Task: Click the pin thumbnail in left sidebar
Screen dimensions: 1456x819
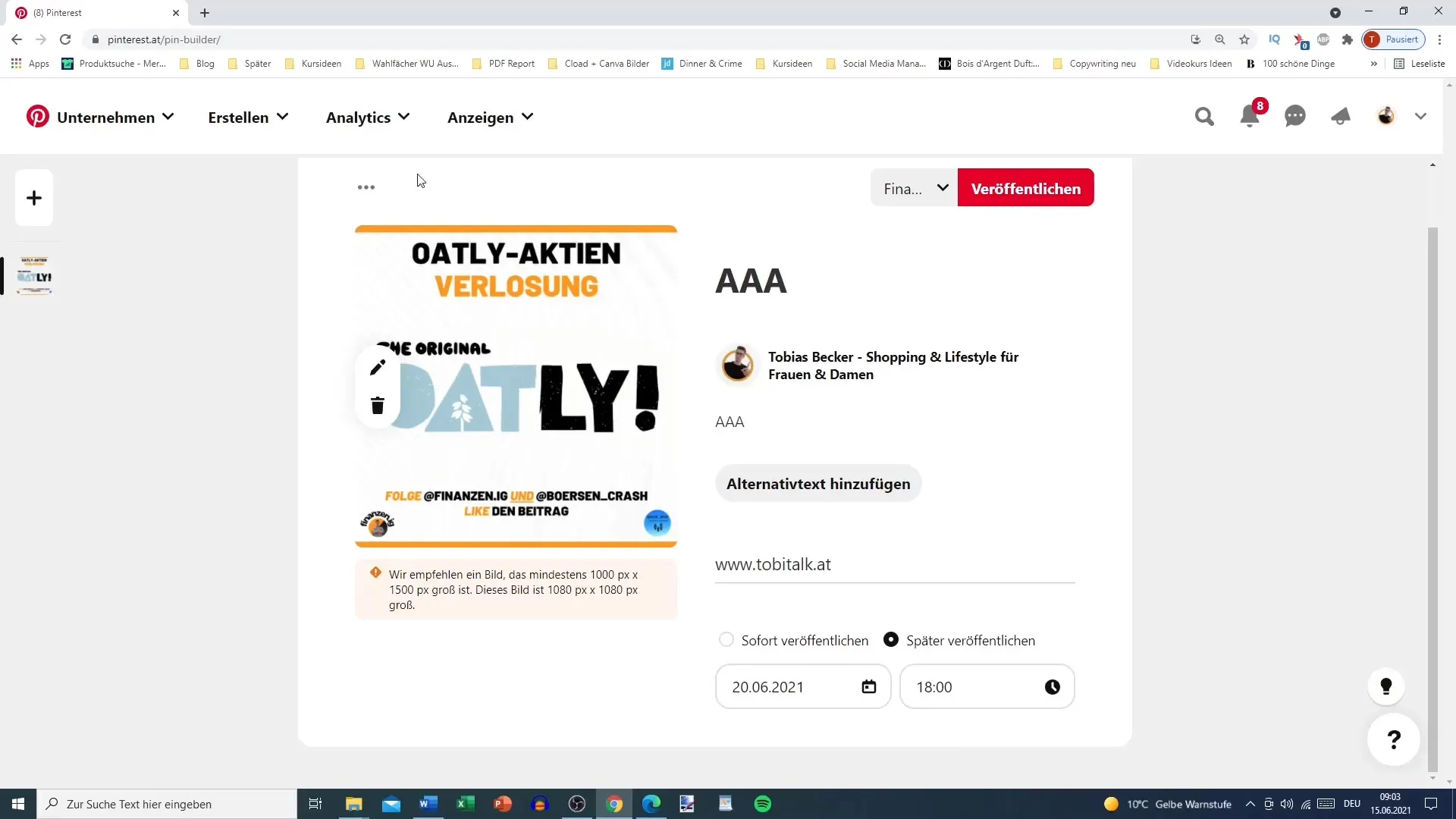Action: coord(33,276)
